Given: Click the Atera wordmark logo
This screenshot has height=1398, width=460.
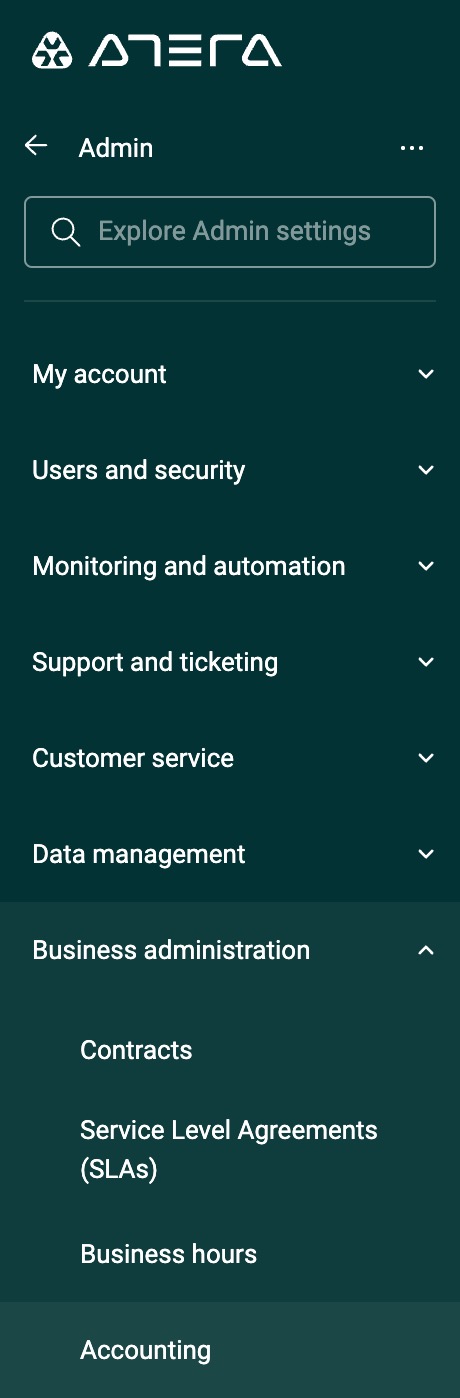Looking at the screenshot, I should pos(186,50).
